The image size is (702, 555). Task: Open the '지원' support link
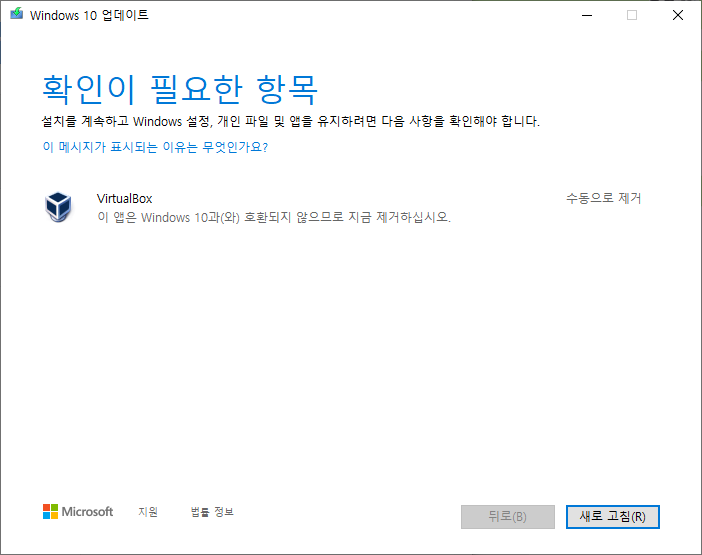pyautogui.click(x=148, y=512)
